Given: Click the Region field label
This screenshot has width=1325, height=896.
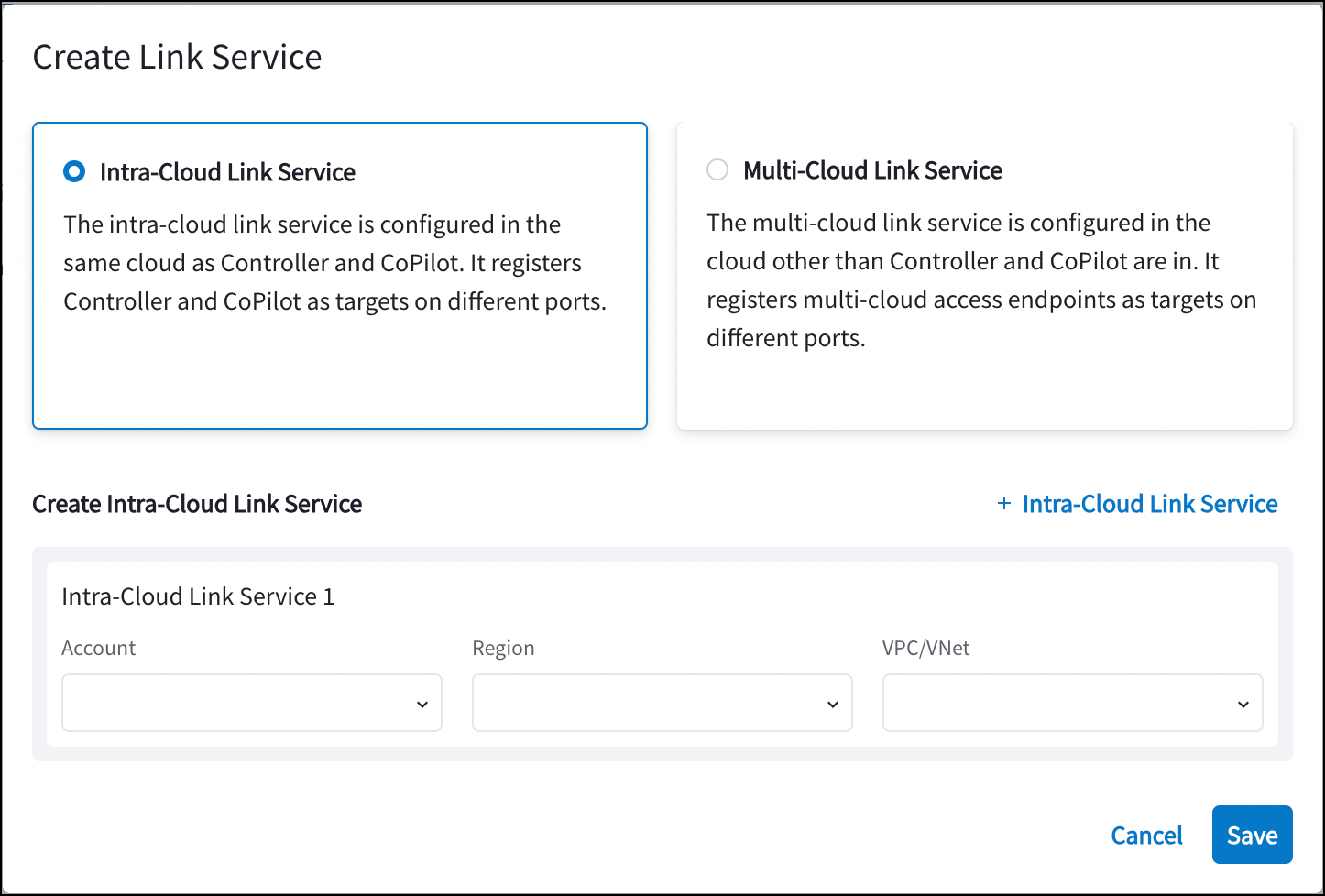Looking at the screenshot, I should 503,648.
